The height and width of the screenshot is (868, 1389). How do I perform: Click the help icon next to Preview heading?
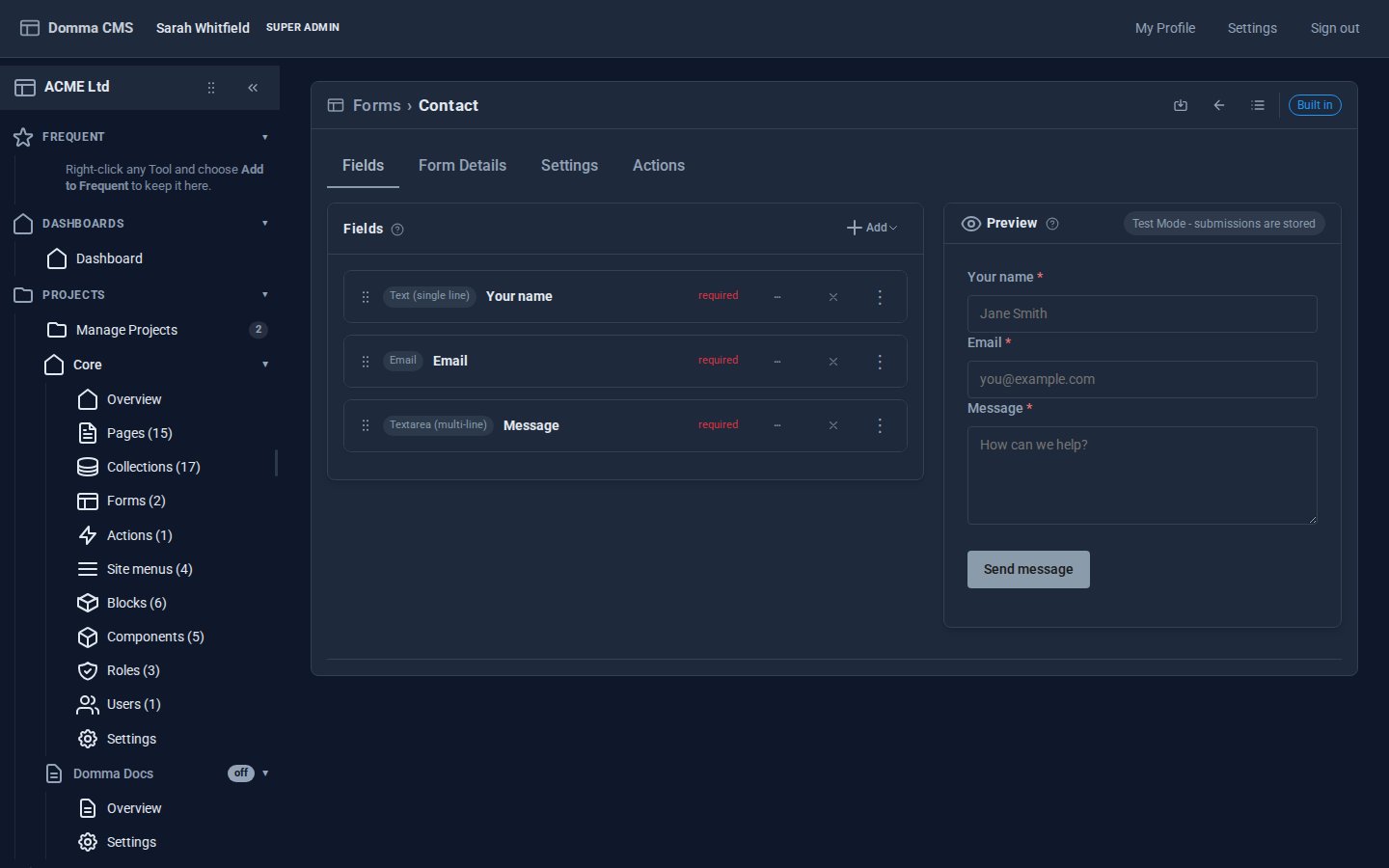tap(1052, 224)
